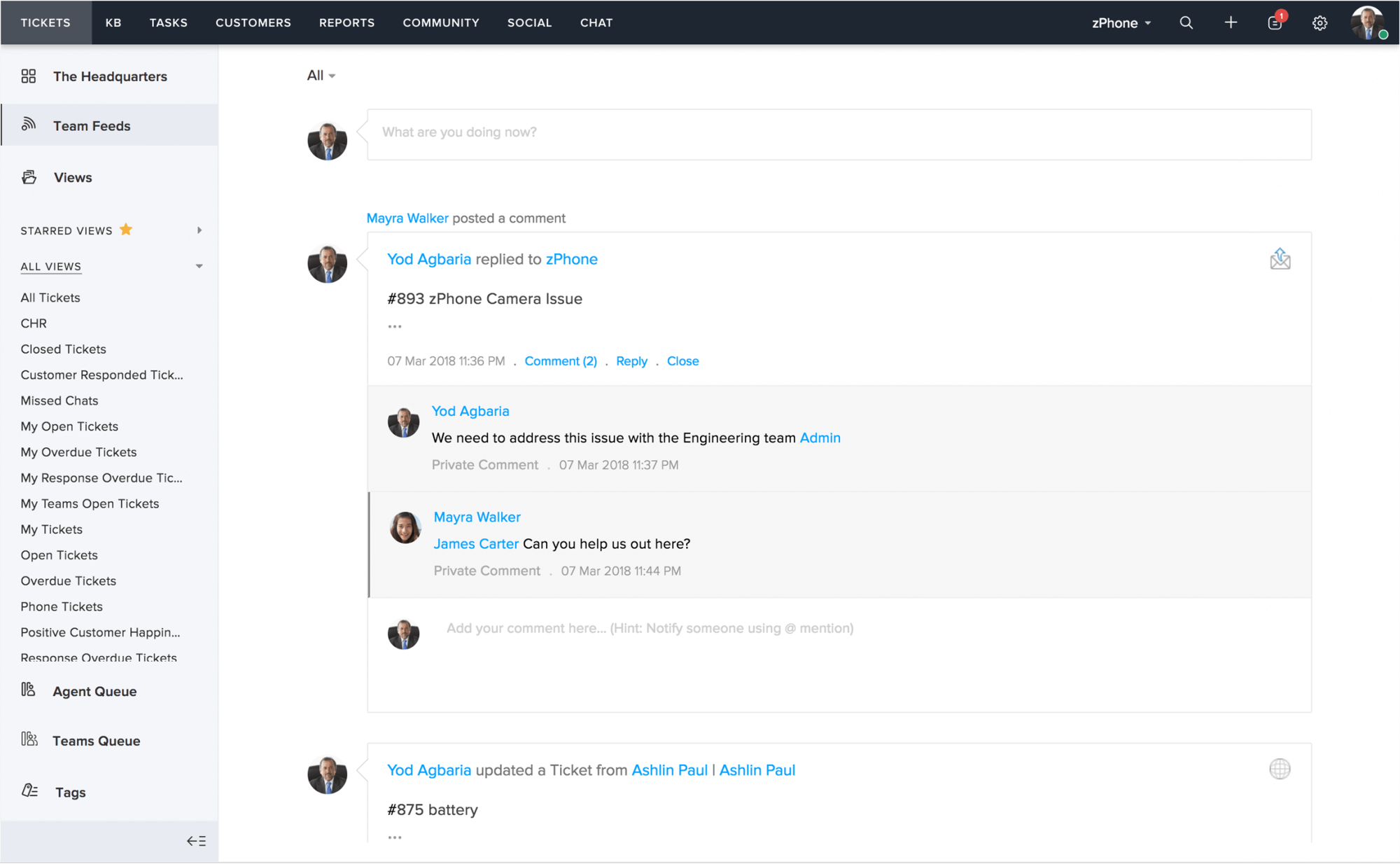Click Comment(2) link on ticket #893
The image size is (1400, 864).
click(x=561, y=361)
